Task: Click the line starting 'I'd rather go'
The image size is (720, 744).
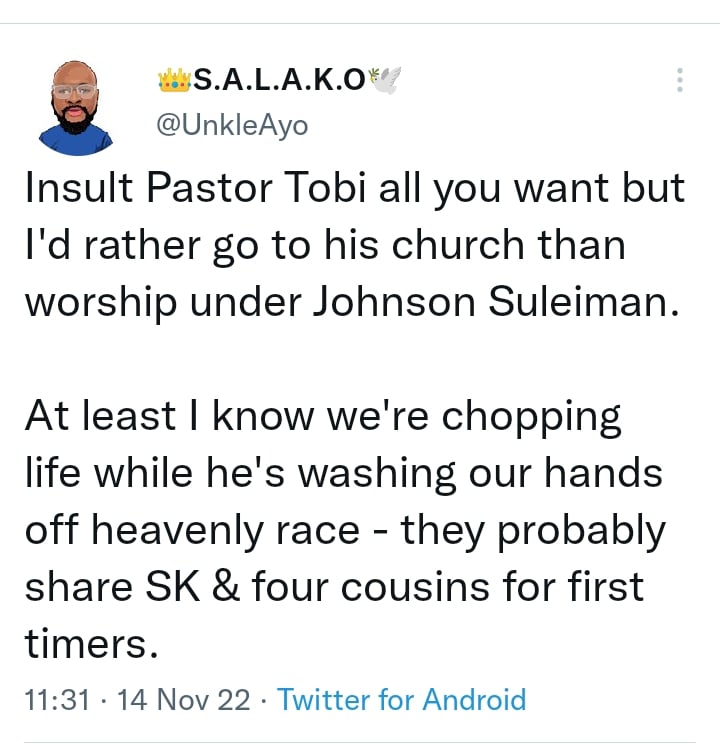Action: click(325, 245)
